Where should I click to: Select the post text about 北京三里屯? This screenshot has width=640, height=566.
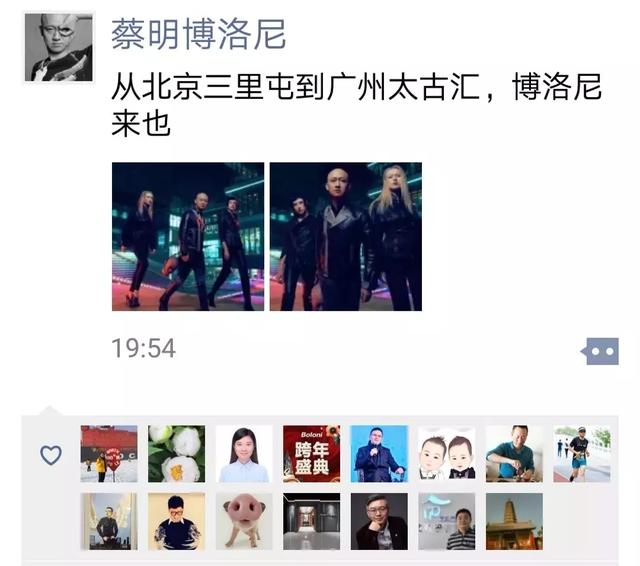(356, 104)
